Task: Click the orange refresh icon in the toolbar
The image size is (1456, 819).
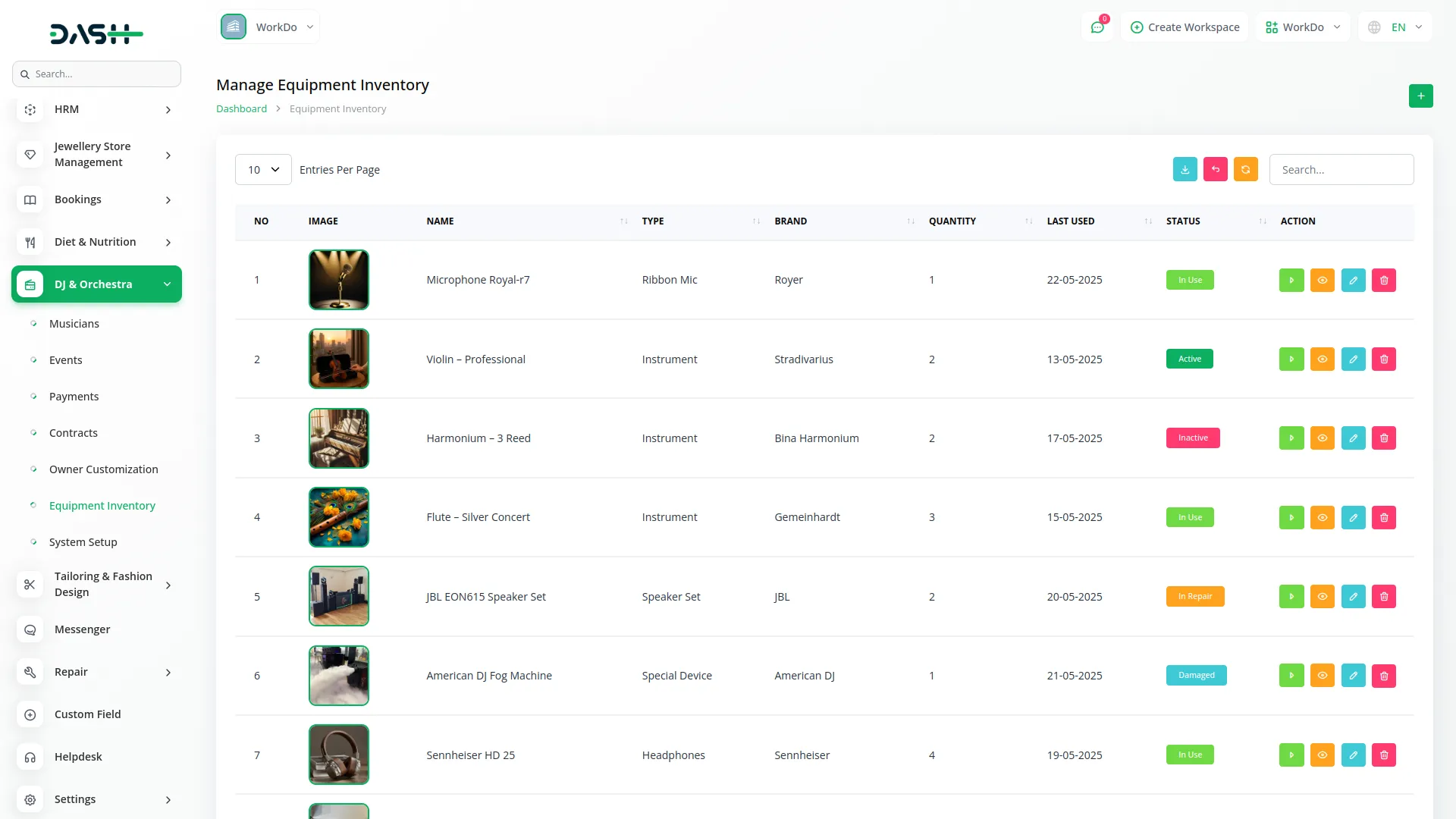Action: 1245,170
